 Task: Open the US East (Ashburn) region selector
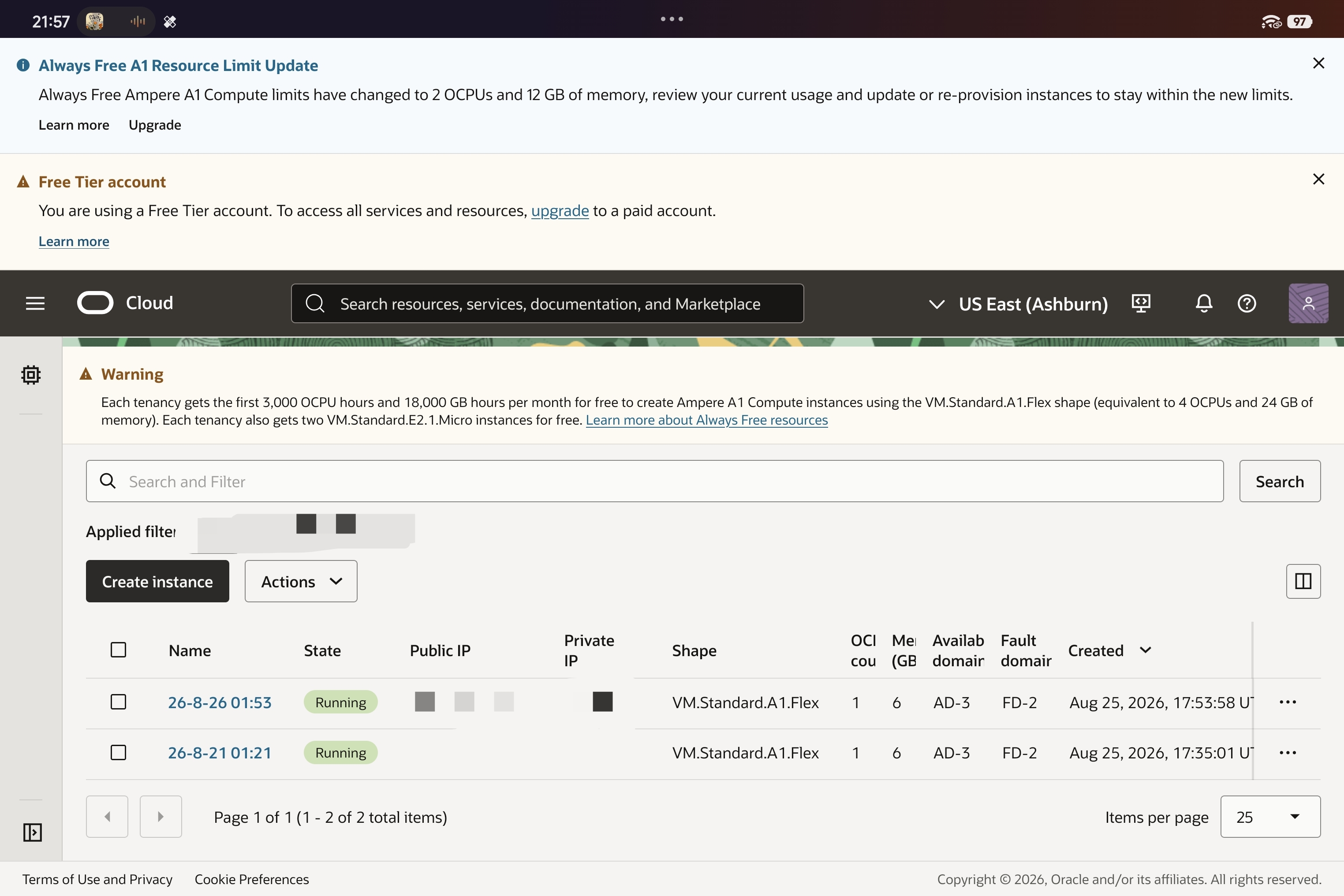1018,304
